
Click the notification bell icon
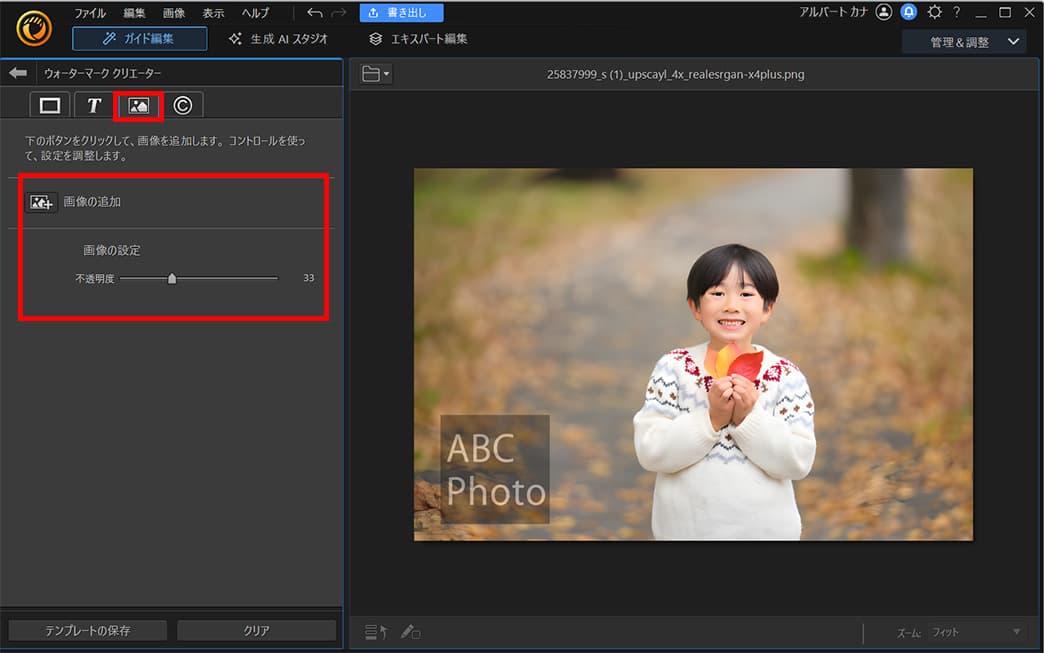pyautogui.click(x=908, y=12)
